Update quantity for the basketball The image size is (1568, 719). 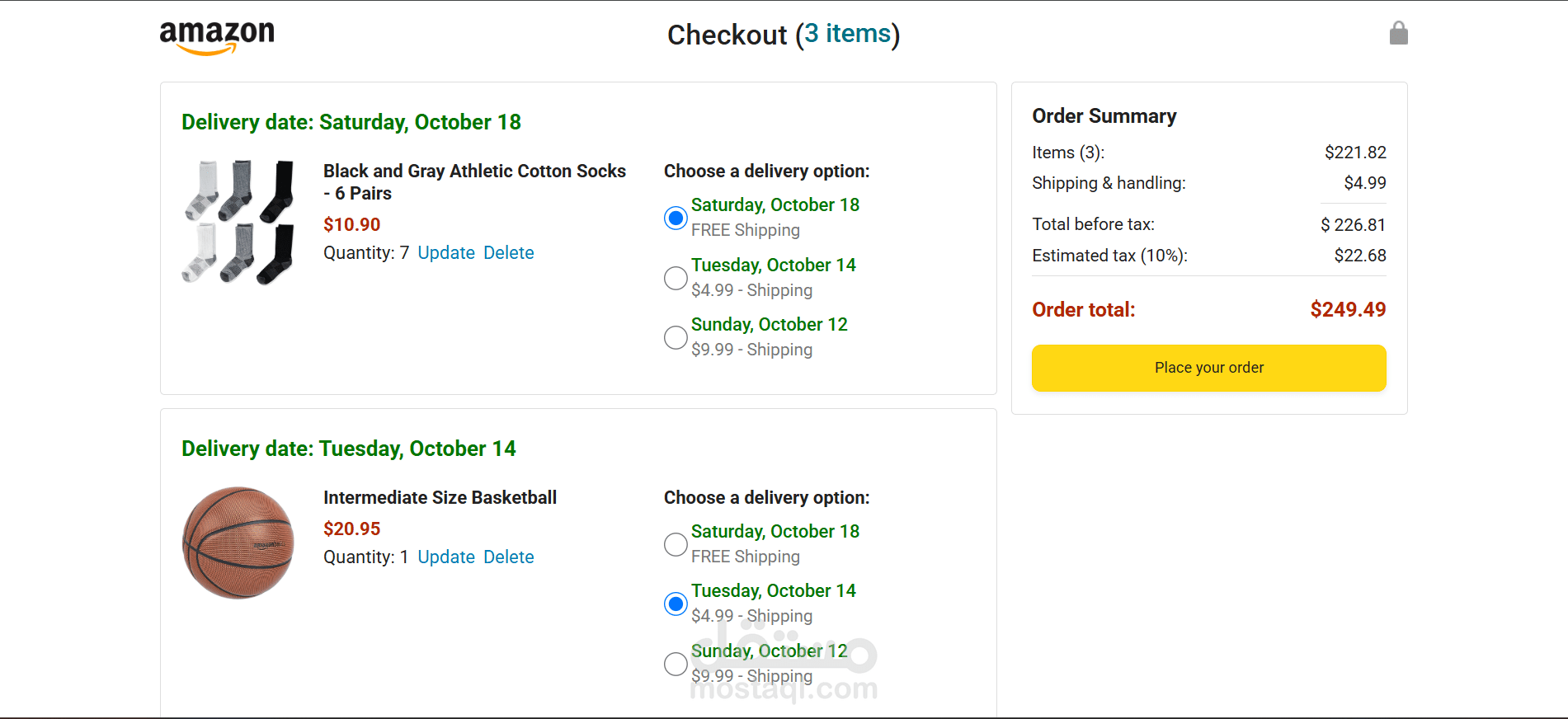pyautogui.click(x=446, y=557)
